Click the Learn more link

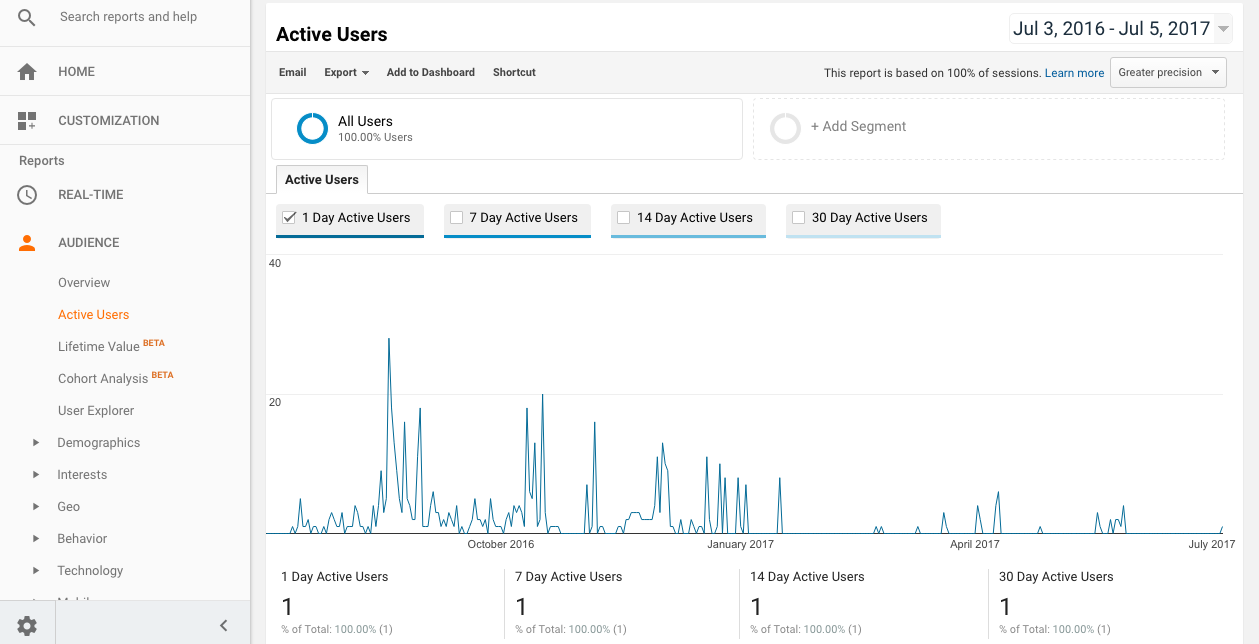(1074, 73)
